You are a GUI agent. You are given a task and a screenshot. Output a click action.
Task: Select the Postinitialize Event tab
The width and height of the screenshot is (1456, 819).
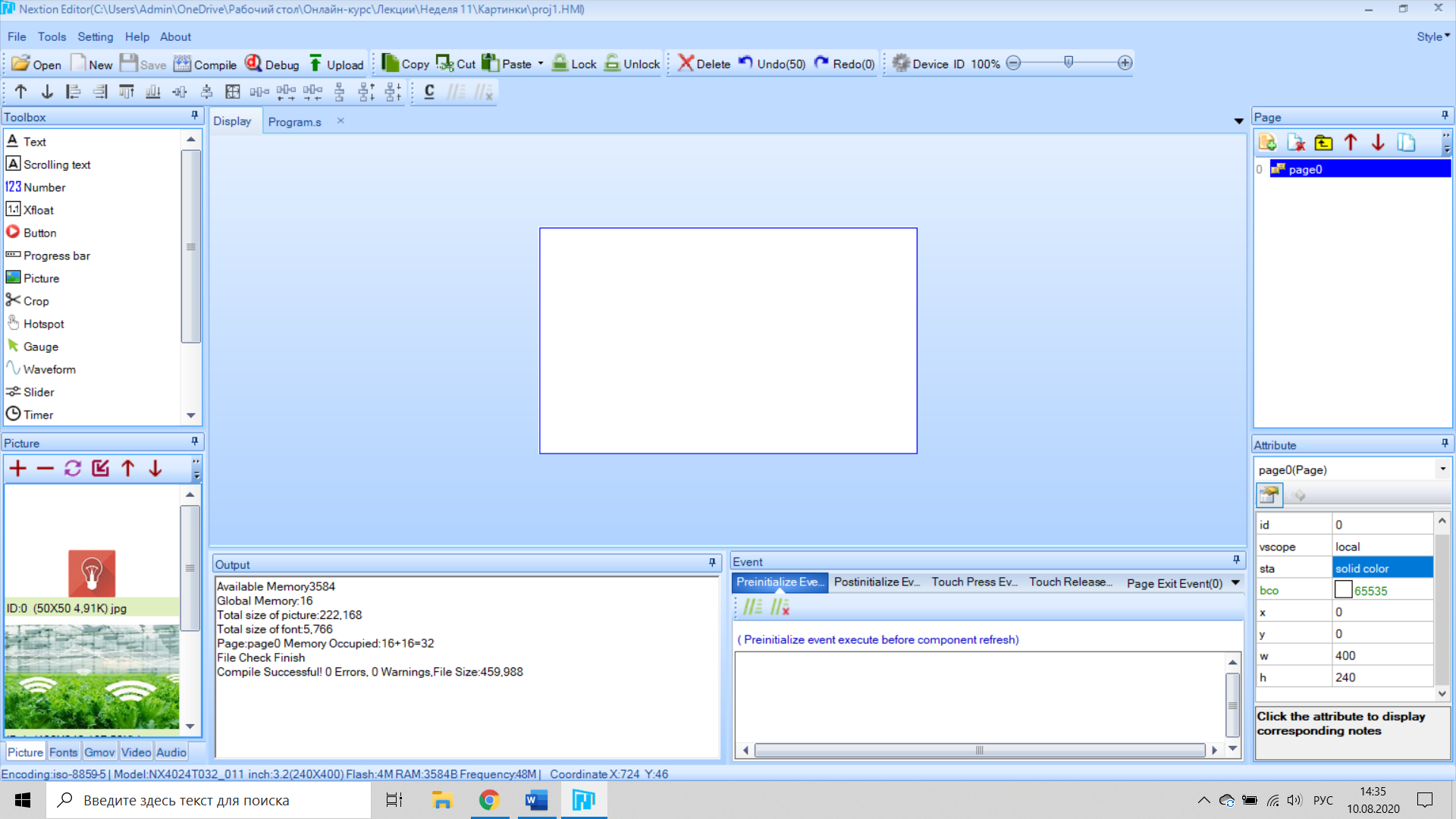(x=876, y=582)
